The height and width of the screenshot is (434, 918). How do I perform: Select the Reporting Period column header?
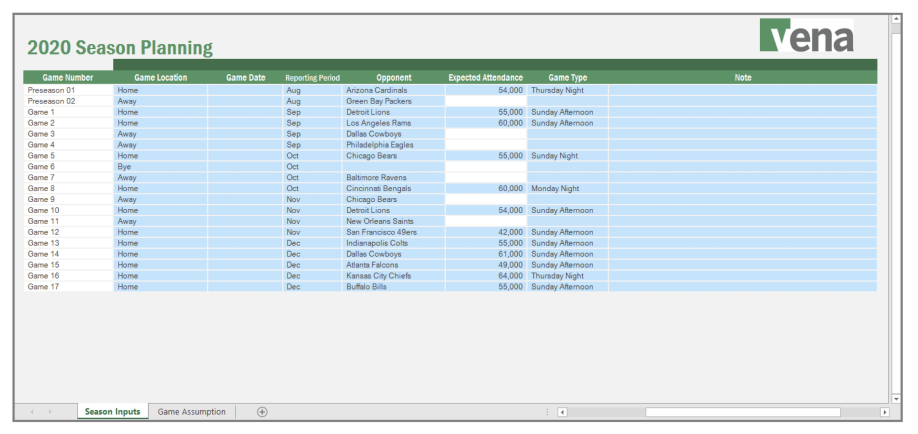(312, 77)
